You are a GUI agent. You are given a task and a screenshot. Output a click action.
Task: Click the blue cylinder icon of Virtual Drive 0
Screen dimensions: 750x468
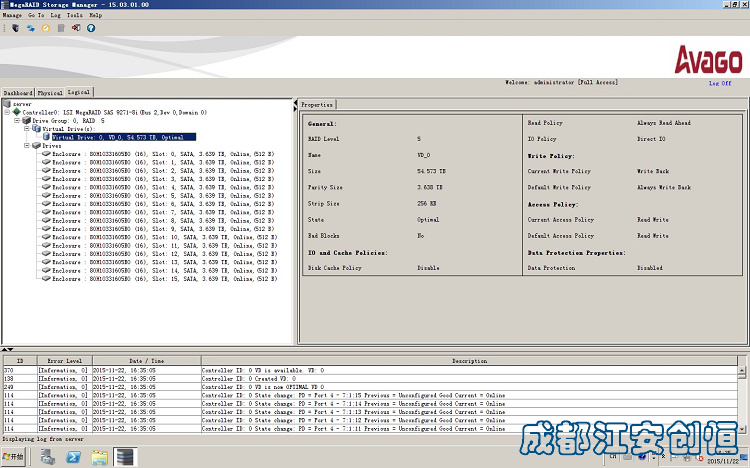pyautogui.click(x=46, y=137)
